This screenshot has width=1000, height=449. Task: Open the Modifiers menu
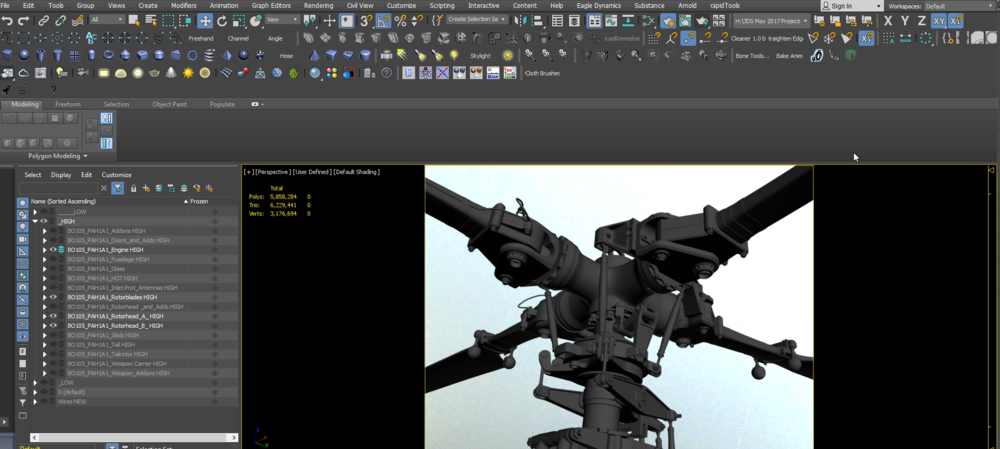(184, 6)
